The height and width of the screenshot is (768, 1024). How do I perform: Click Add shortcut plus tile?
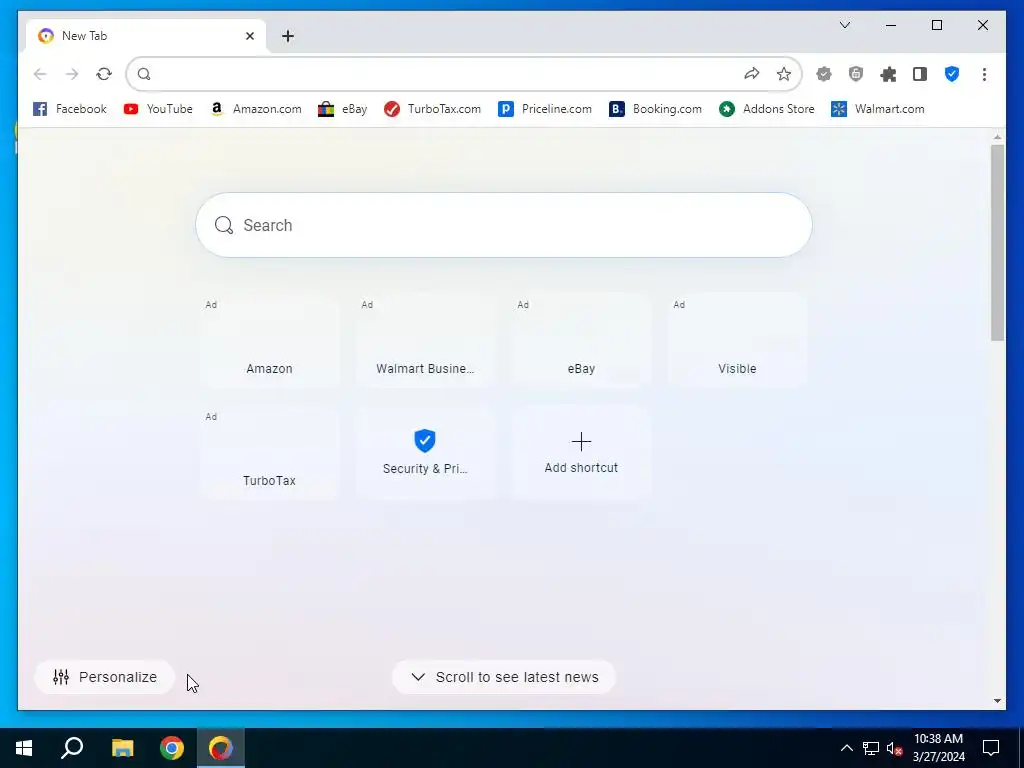pyautogui.click(x=581, y=452)
